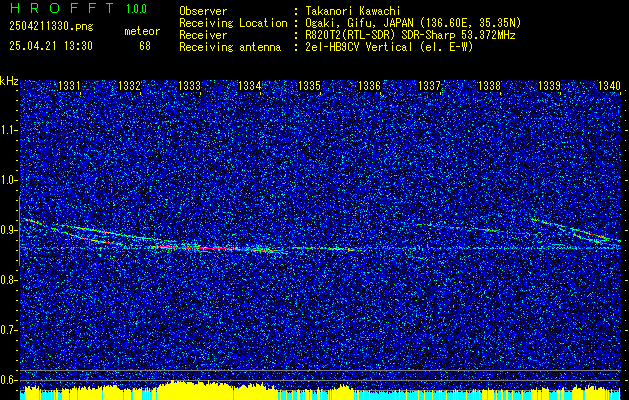Click the 1339 time marker
629x400 pixels.
pyautogui.click(x=549, y=85)
